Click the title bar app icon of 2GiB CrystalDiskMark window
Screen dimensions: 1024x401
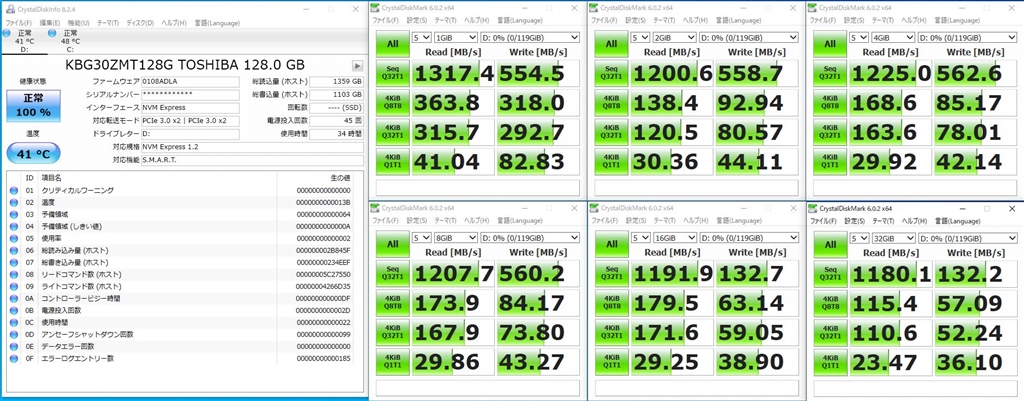click(x=594, y=8)
